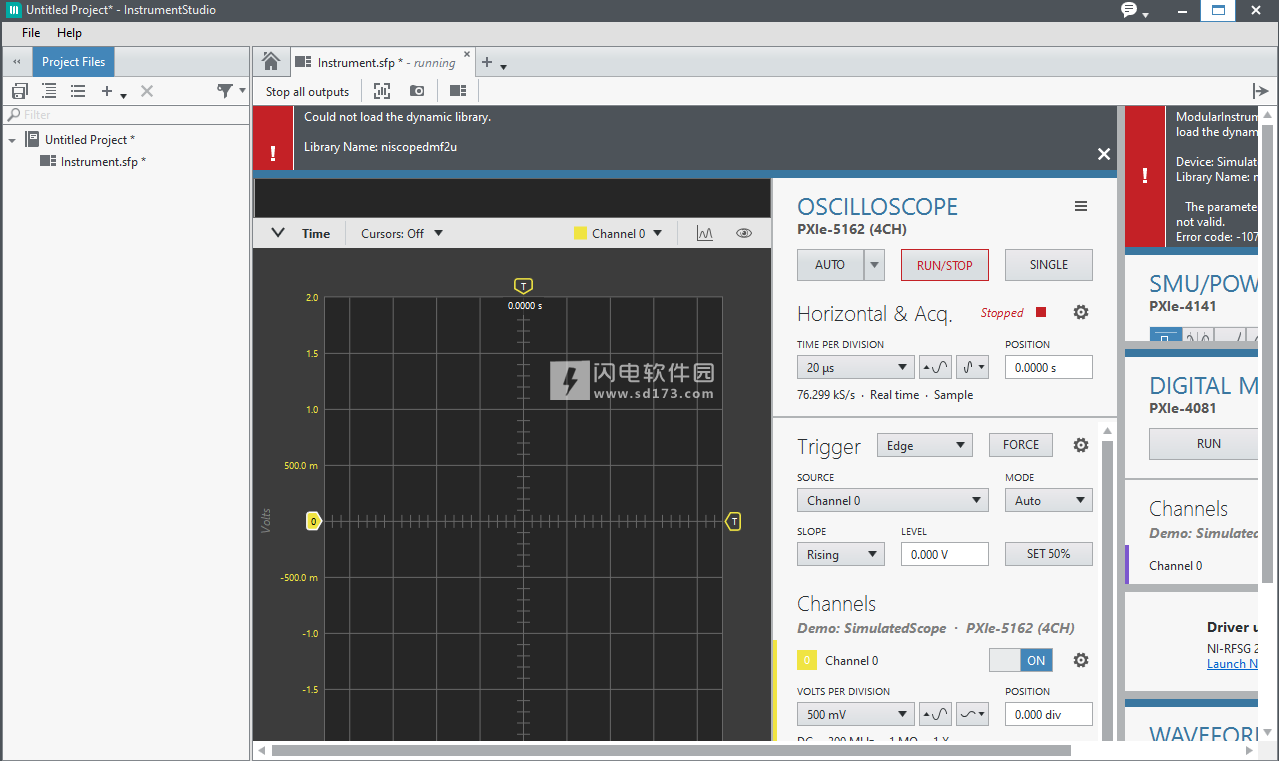The height and width of the screenshot is (761, 1279).
Task: Toggle graph visibility eye icon
Action: tap(744, 233)
